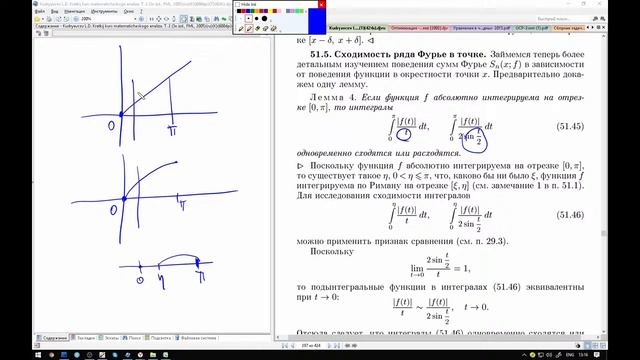This screenshot has width=640, height=360.
Task: Switch to the Сборник задач document tab
Action: click(569, 28)
